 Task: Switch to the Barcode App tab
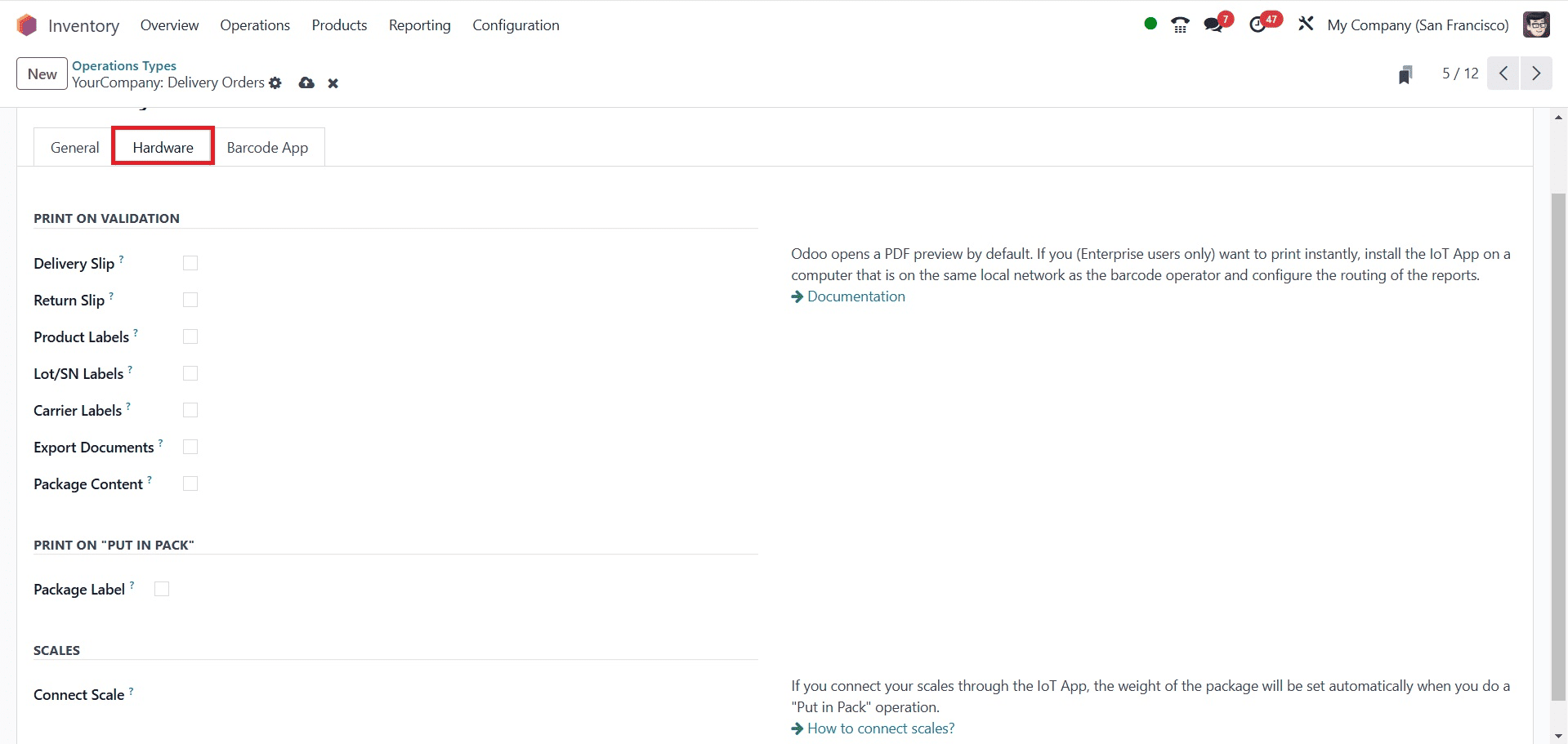267,148
